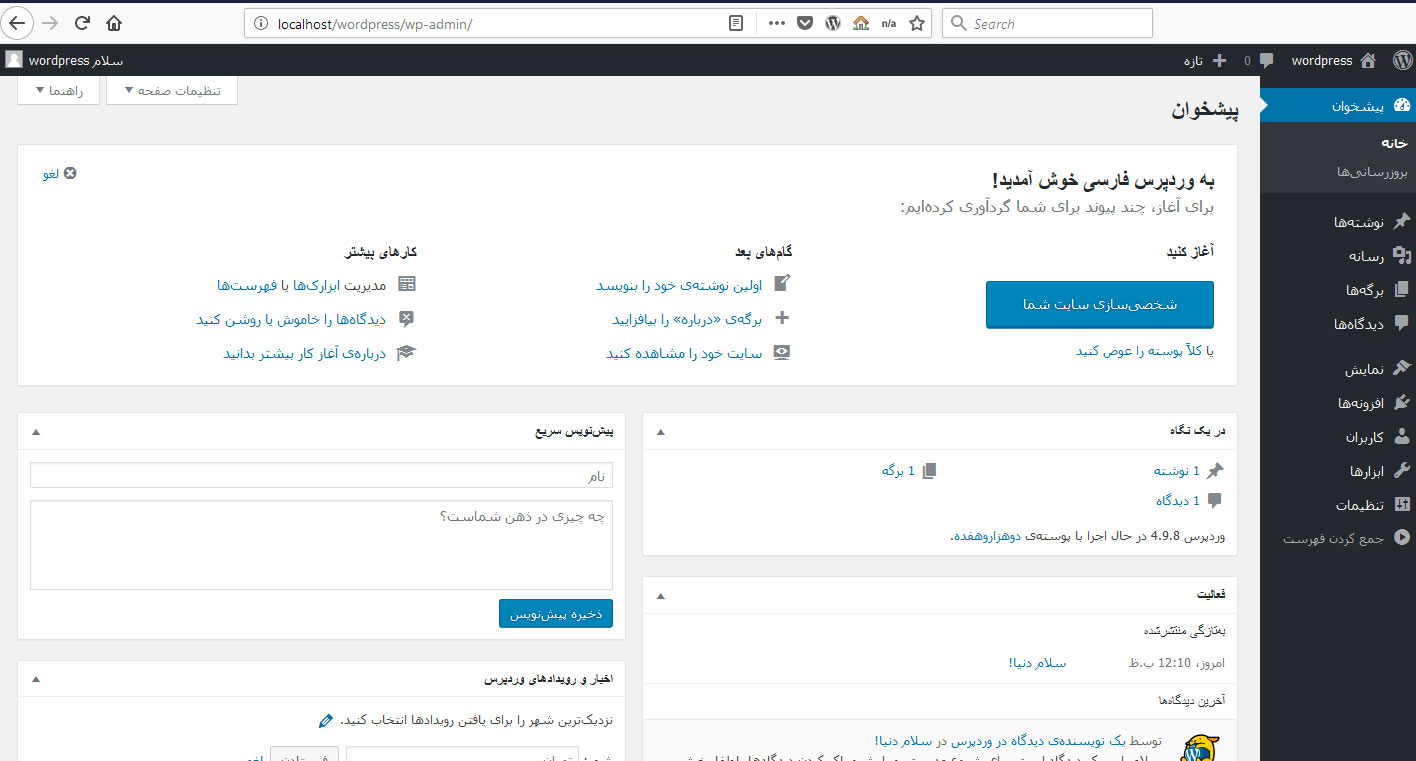Open the comments bubble icon in admin bar
Image resolution: width=1416 pixels, height=761 pixels.
click(x=1266, y=61)
